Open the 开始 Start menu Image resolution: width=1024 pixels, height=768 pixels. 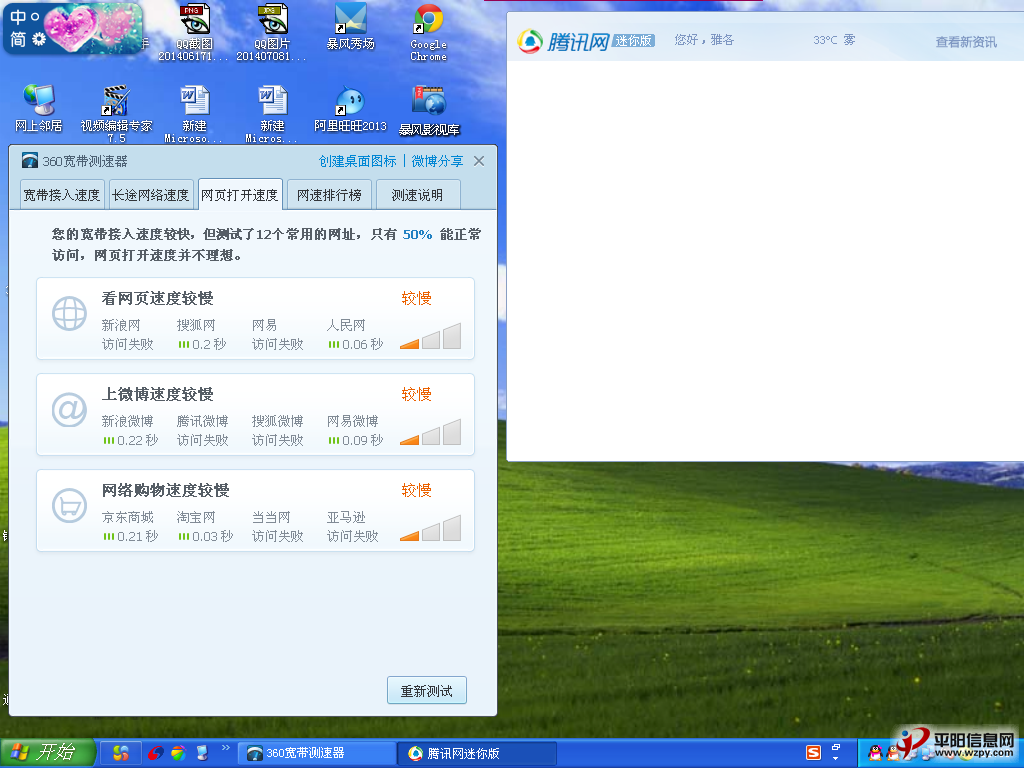click(48, 753)
